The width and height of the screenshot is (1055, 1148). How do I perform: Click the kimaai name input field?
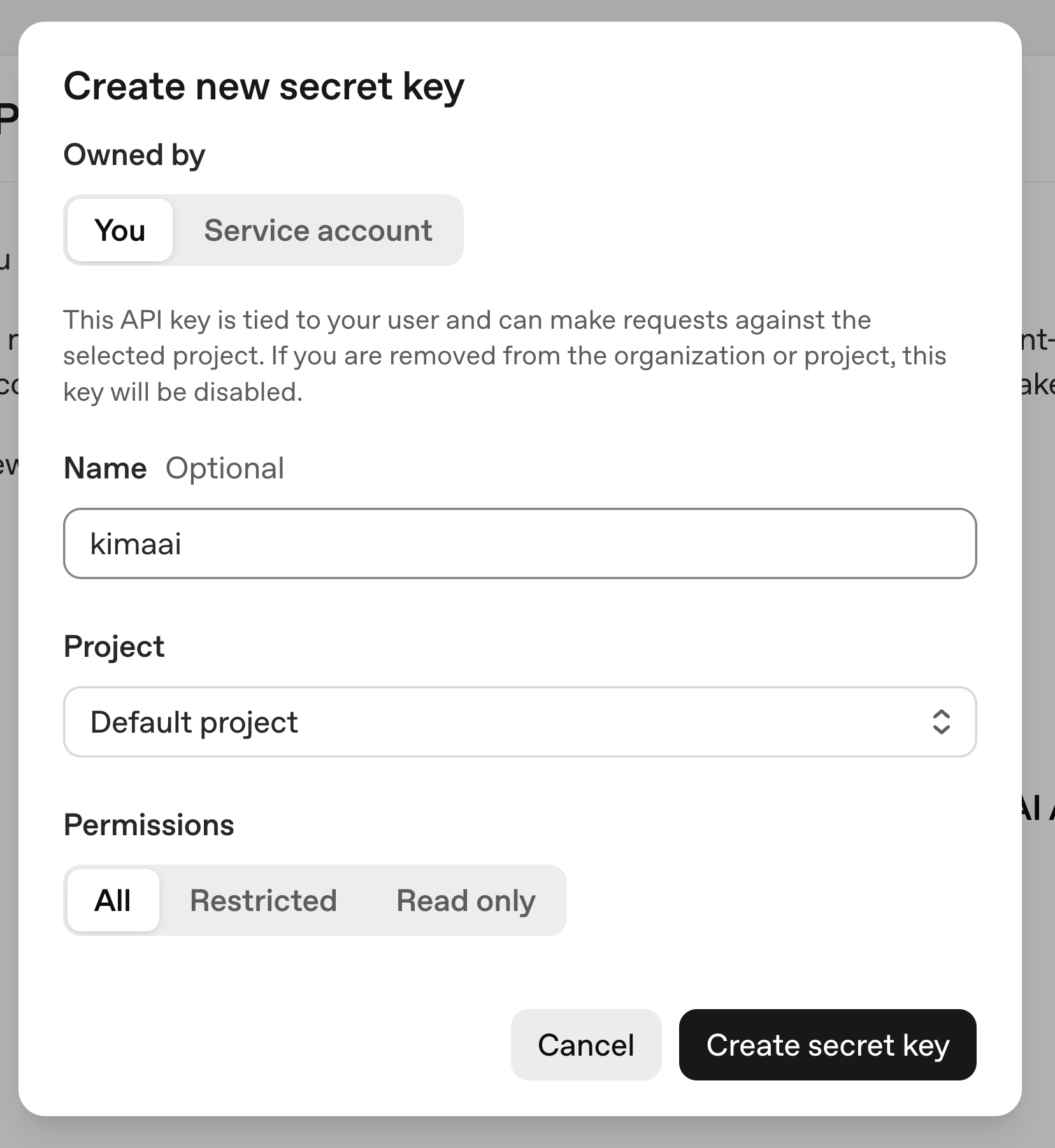(x=519, y=543)
